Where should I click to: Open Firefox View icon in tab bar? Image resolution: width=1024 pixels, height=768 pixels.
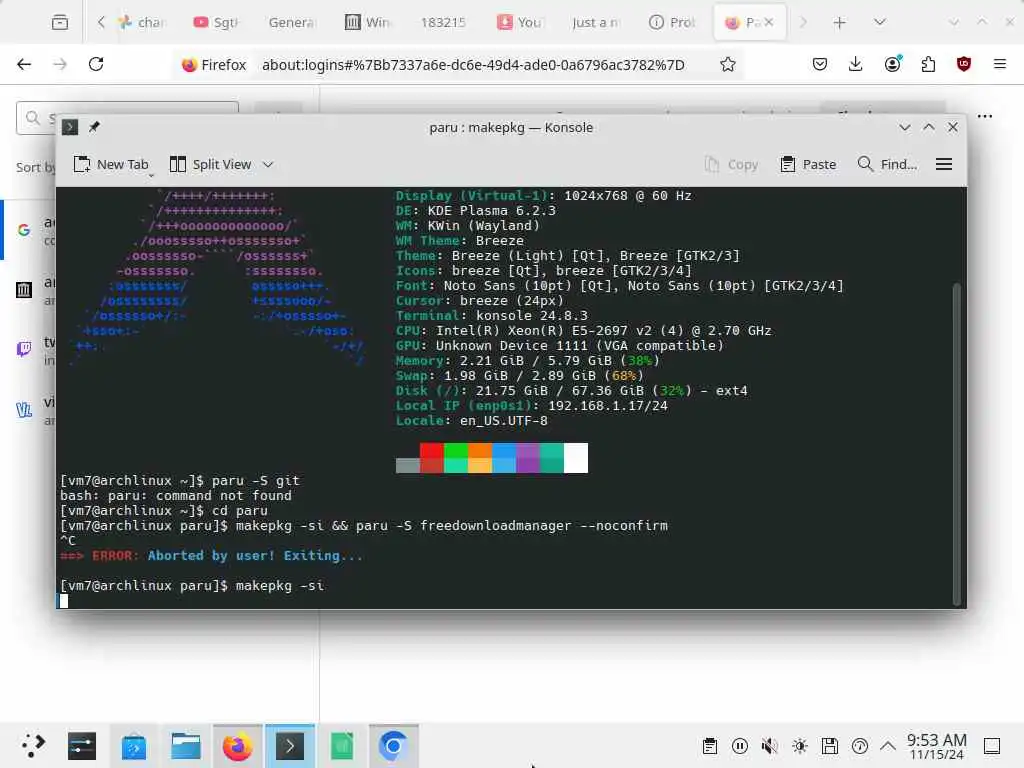59,22
